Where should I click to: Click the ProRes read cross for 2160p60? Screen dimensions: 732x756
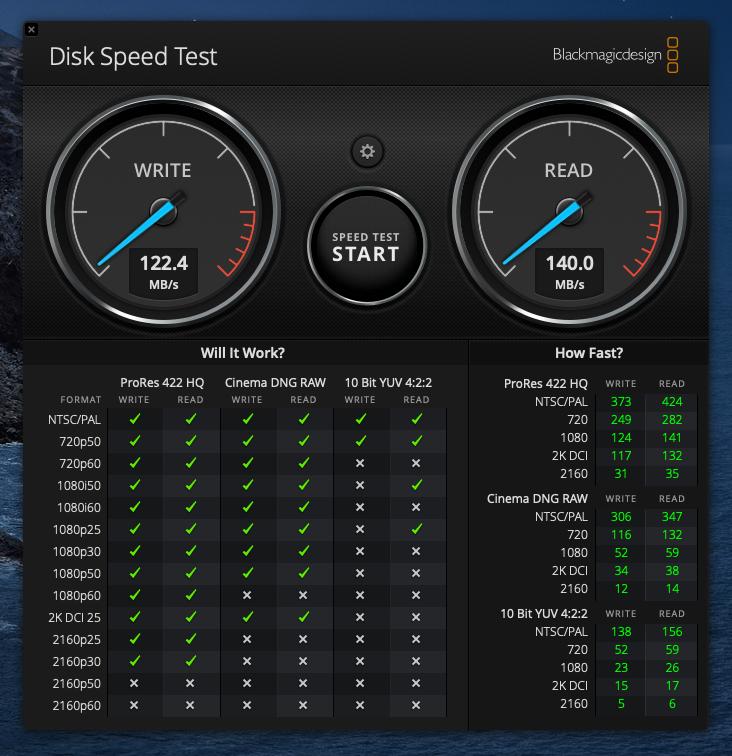click(x=190, y=705)
